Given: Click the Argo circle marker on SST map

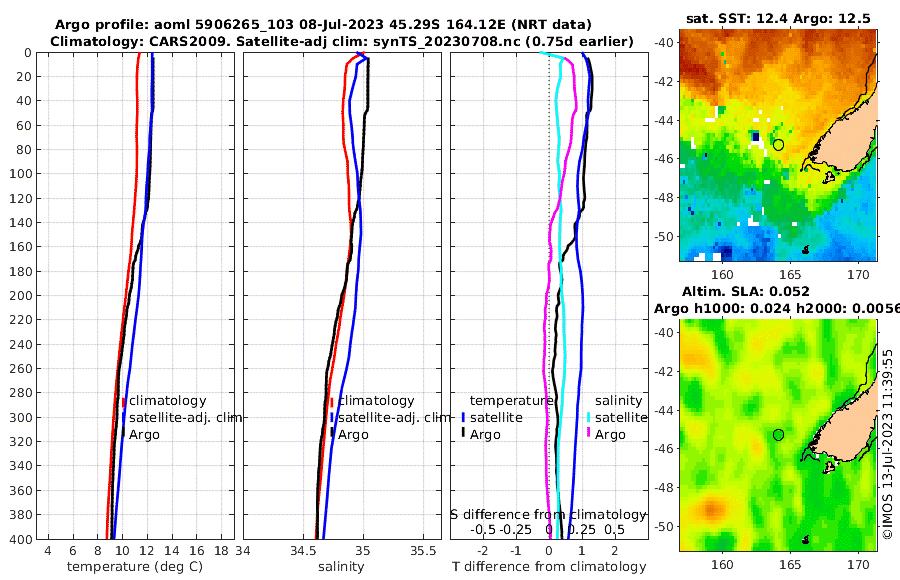Looking at the screenshot, I should pos(778,145).
